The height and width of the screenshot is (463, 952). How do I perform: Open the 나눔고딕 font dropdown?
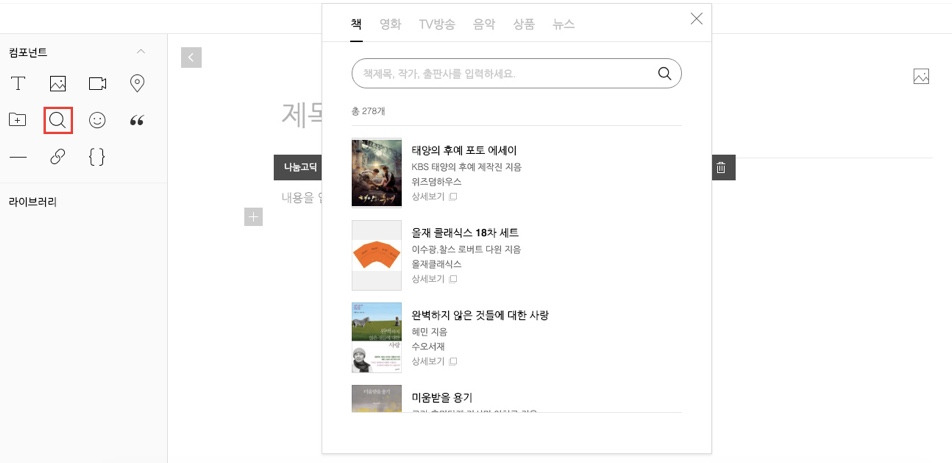tap(299, 168)
